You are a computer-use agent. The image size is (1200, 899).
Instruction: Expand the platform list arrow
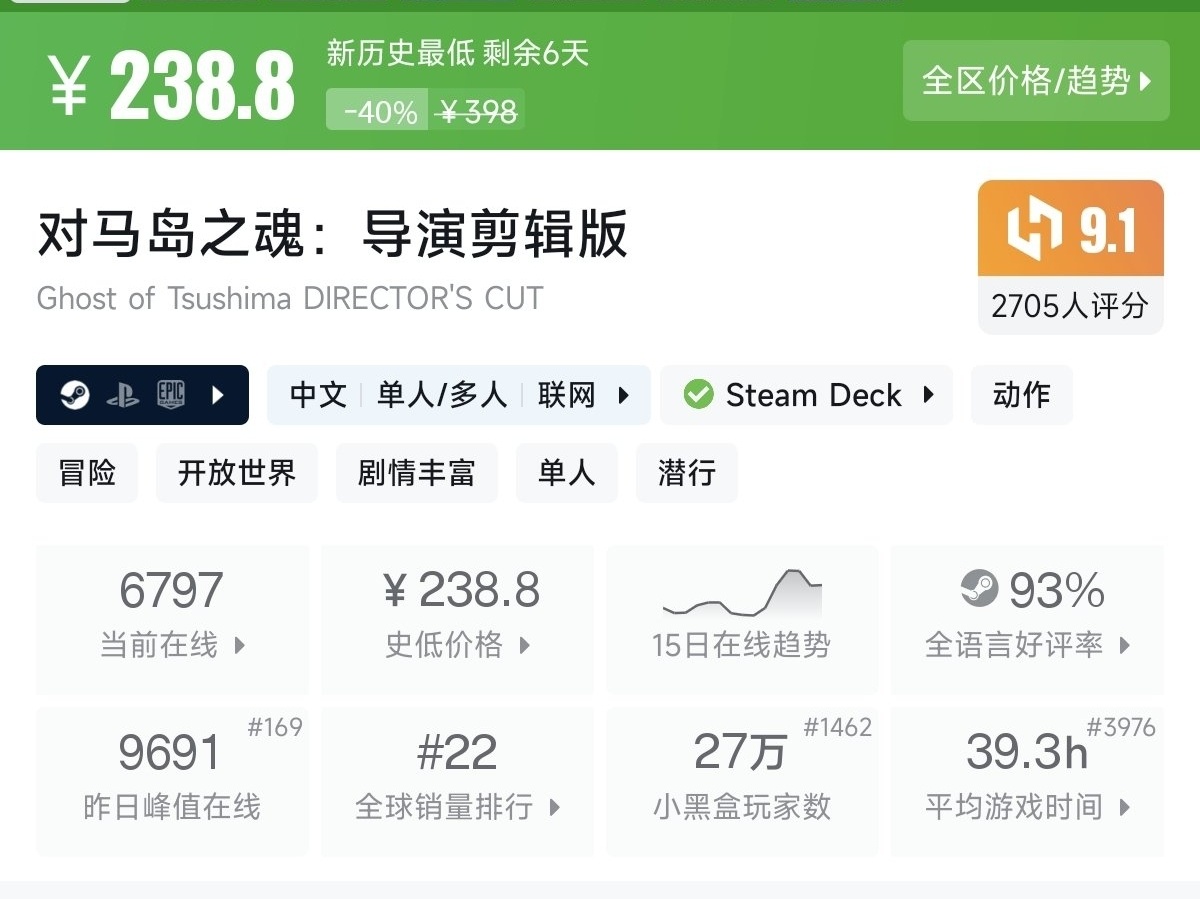218,395
